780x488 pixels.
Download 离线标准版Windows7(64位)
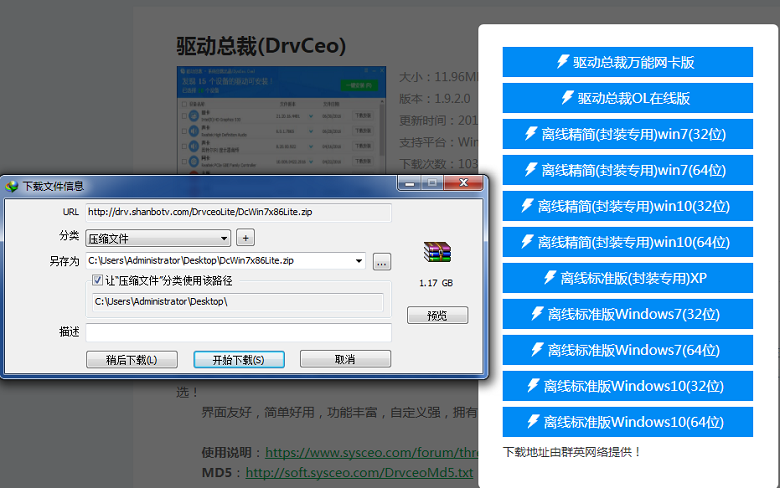coord(627,350)
